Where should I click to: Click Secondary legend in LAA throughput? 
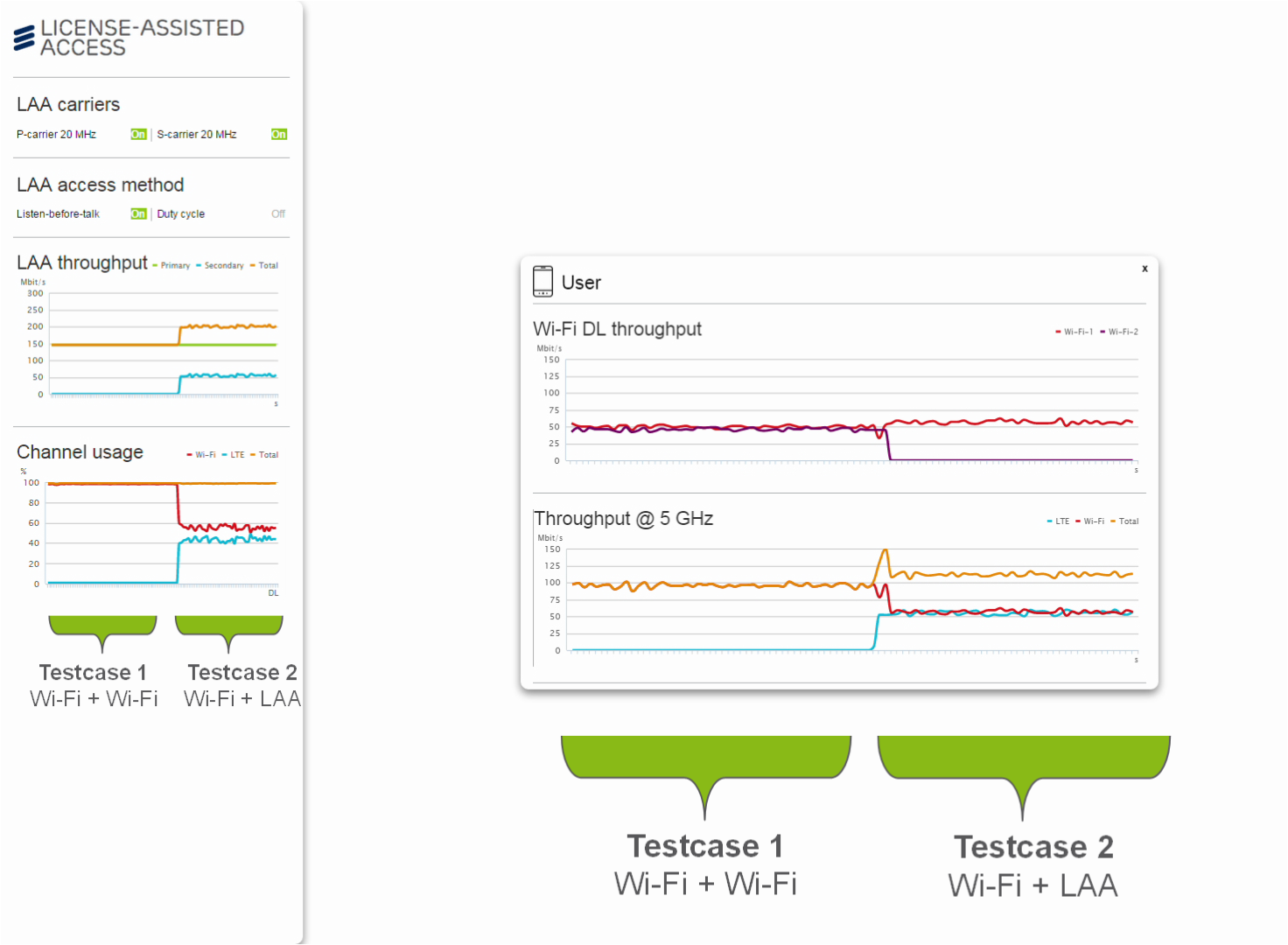[223, 266]
